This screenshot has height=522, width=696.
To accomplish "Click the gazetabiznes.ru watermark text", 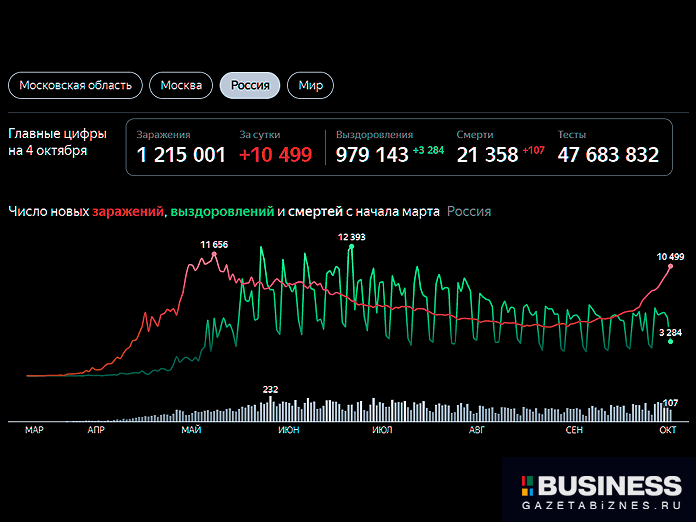I will tap(601, 508).
